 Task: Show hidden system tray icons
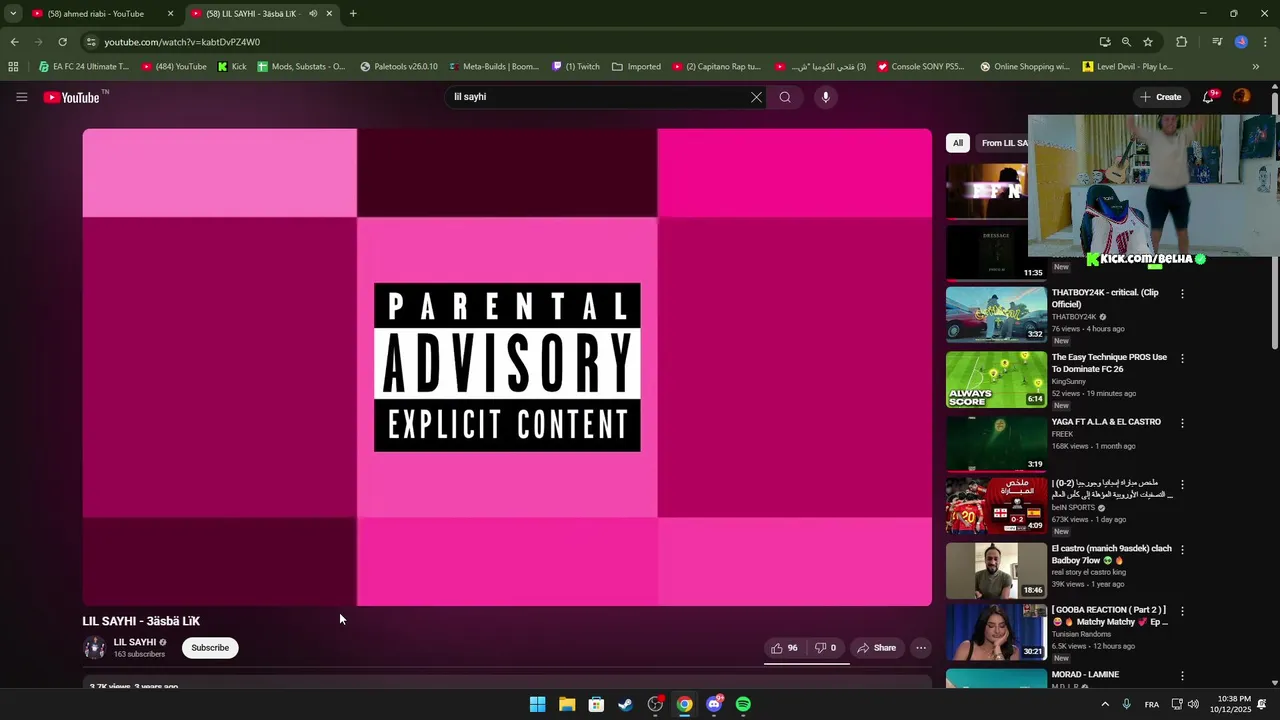click(1104, 704)
